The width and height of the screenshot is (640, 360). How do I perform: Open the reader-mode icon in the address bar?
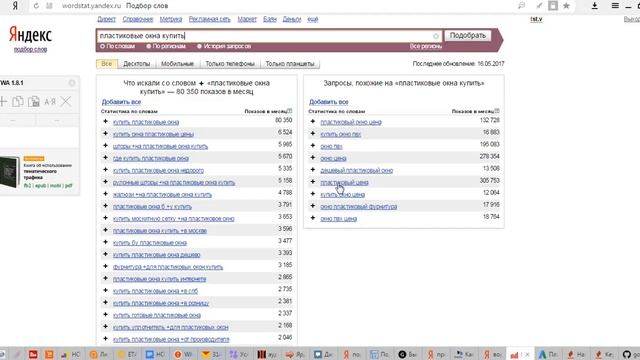[553, 6]
